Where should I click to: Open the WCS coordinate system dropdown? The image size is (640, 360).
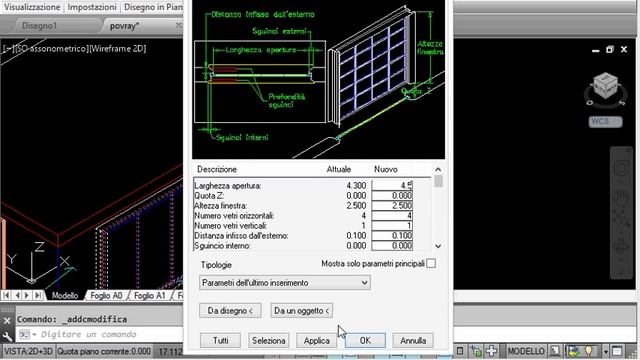(605, 122)
